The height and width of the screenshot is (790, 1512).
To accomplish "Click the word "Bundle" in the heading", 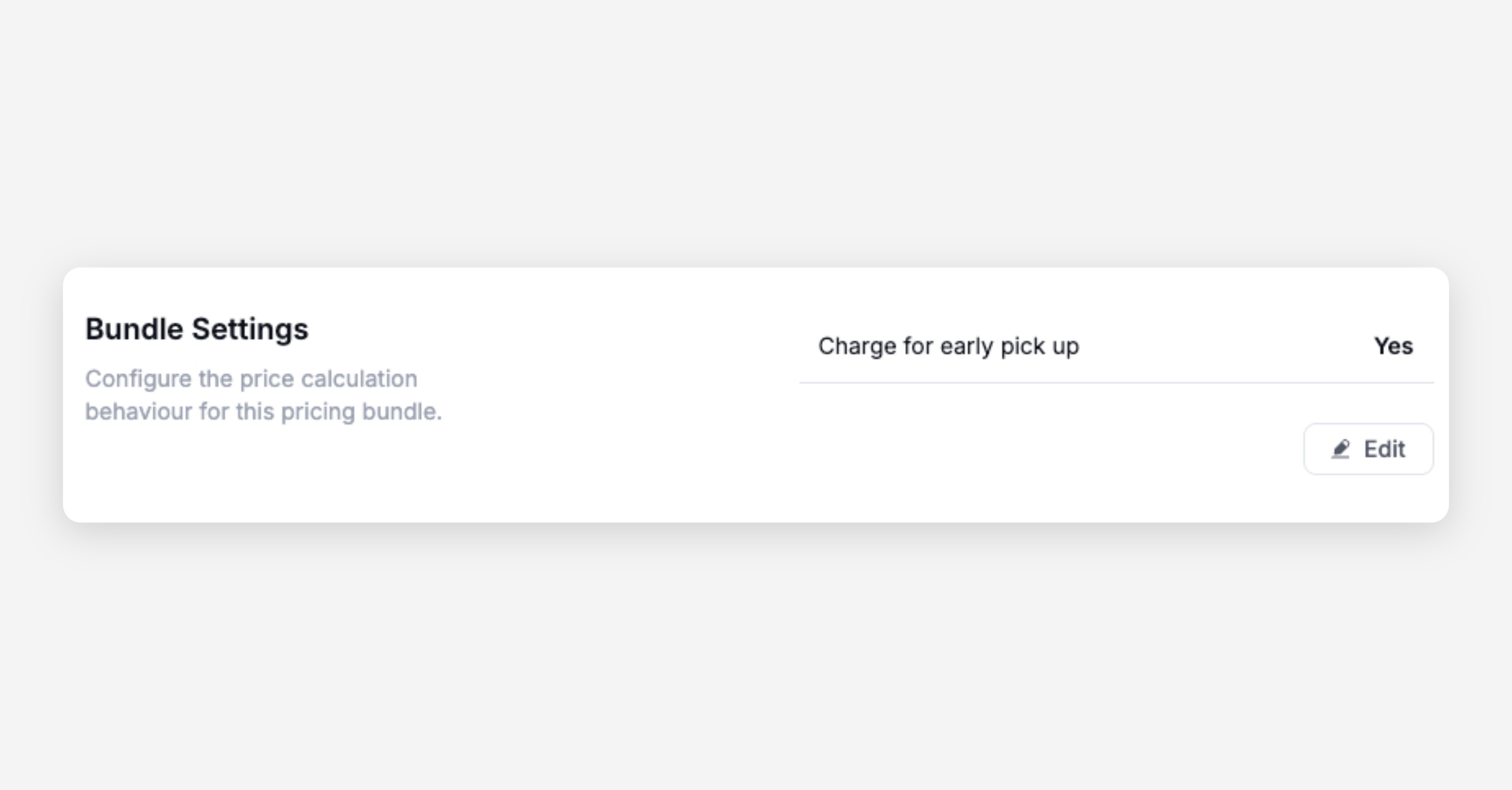I will point(134,329).
